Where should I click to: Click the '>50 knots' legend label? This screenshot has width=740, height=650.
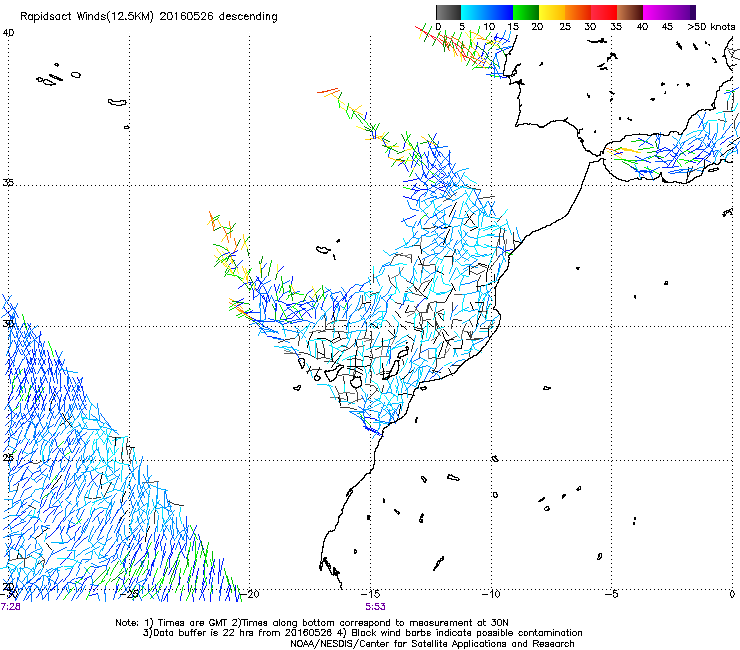(711, 26)
